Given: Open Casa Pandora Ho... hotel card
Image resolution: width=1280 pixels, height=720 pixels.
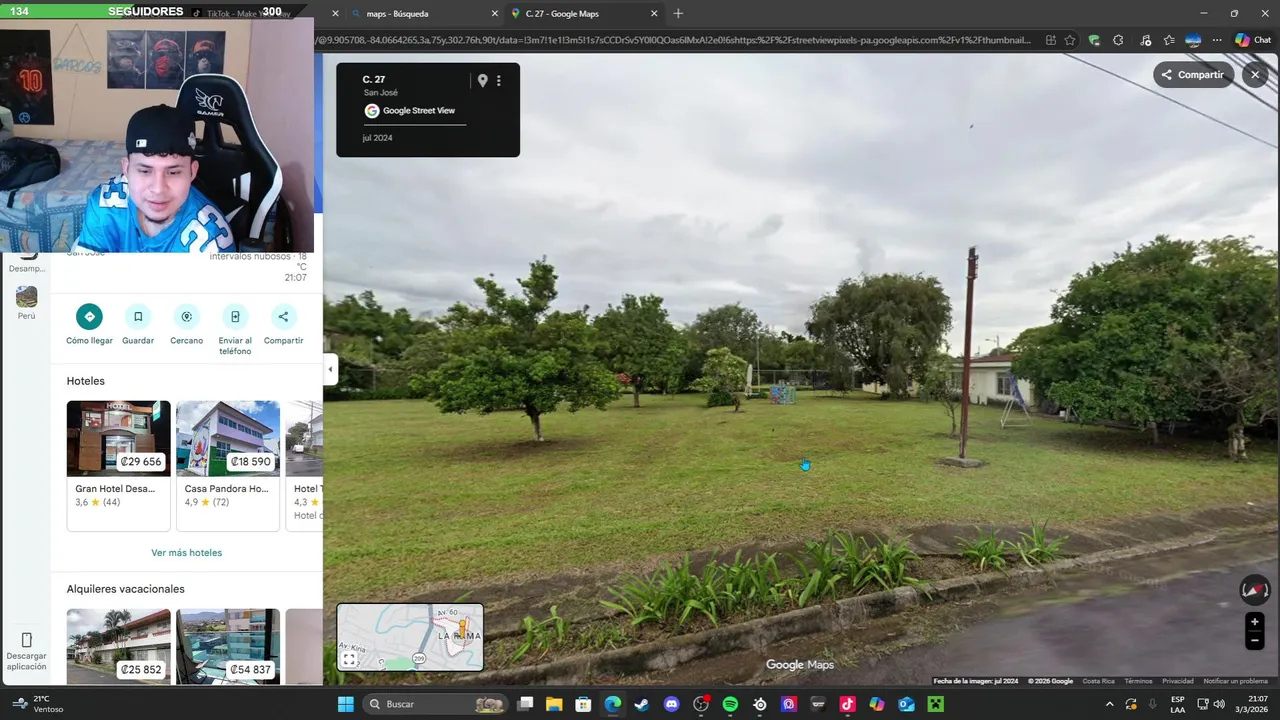Looking at the screenshot, I should coord(228,465).
